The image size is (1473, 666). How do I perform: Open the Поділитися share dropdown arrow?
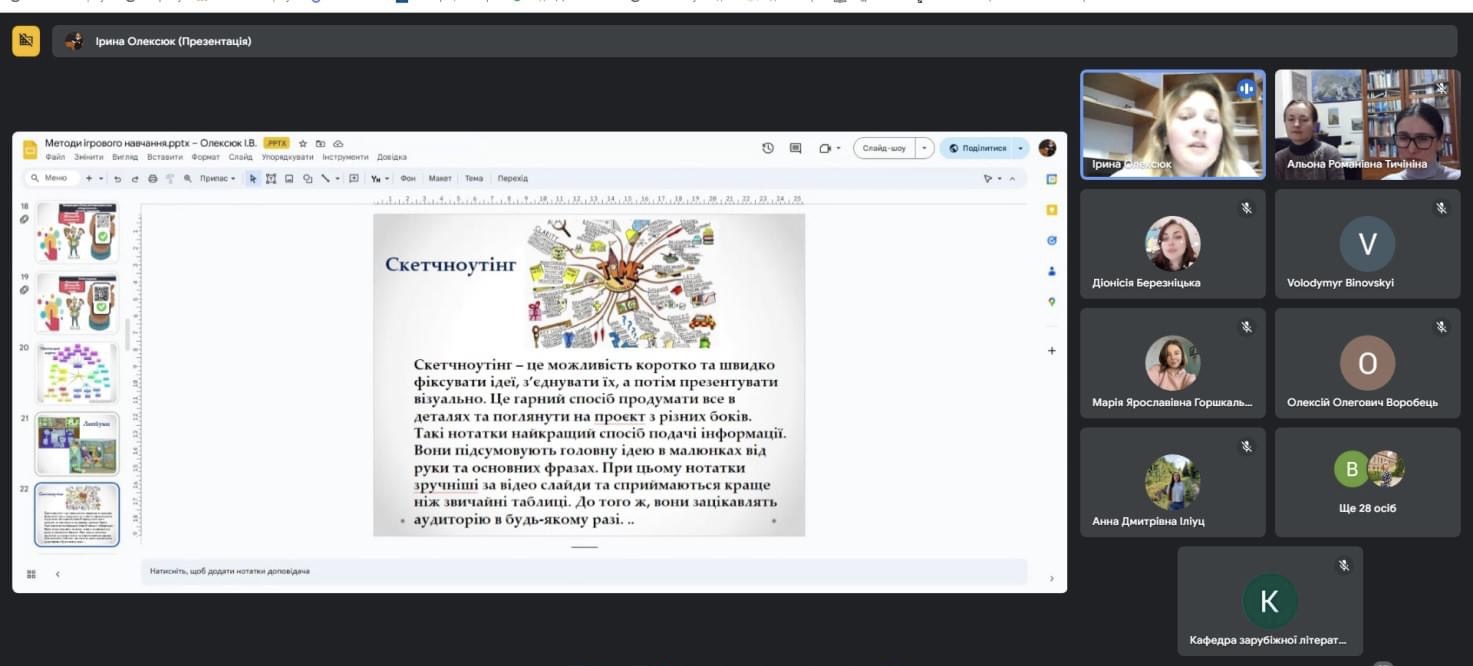[x=1020, y=148]
